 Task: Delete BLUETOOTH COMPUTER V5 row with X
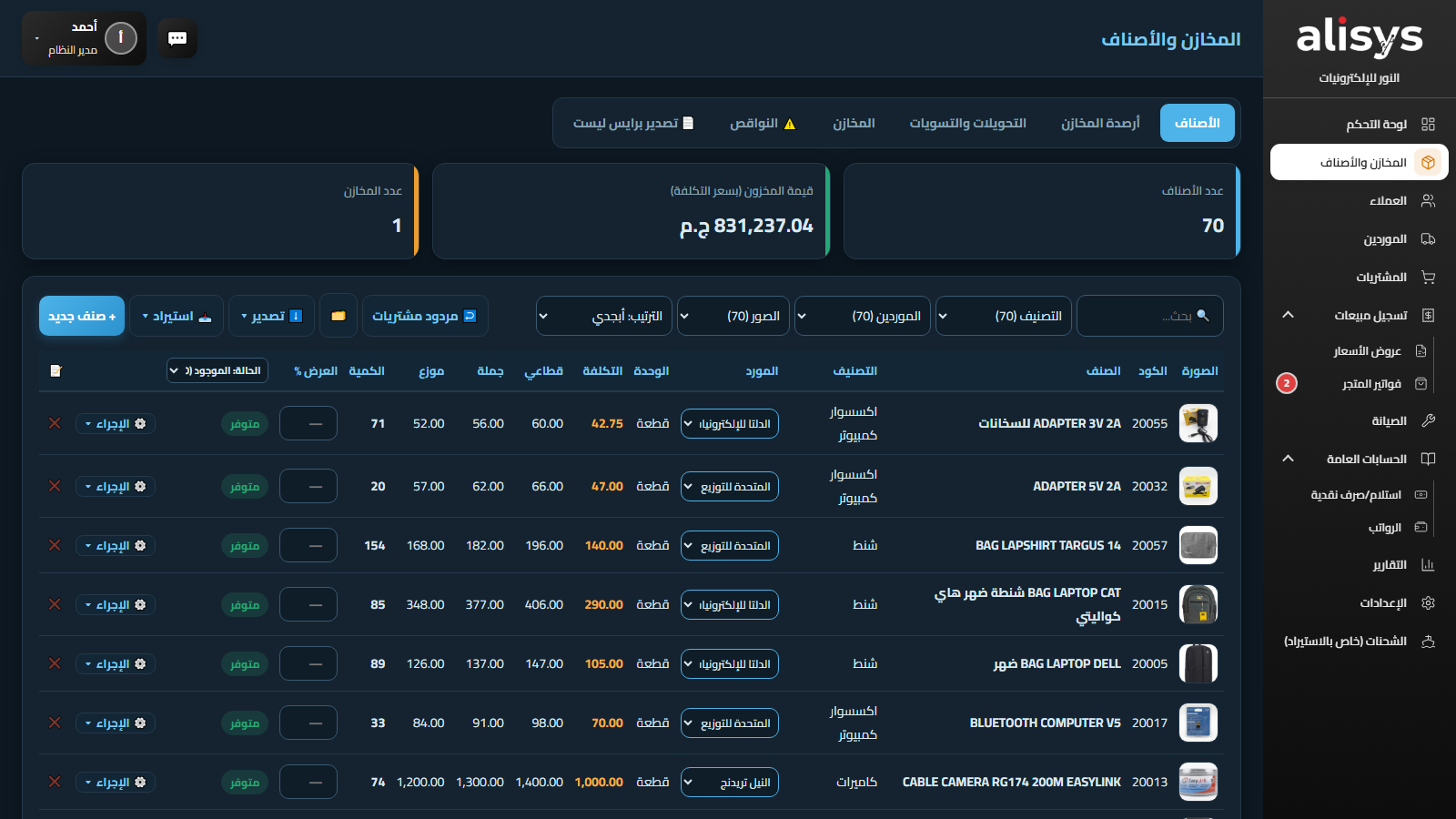(55, 723)
